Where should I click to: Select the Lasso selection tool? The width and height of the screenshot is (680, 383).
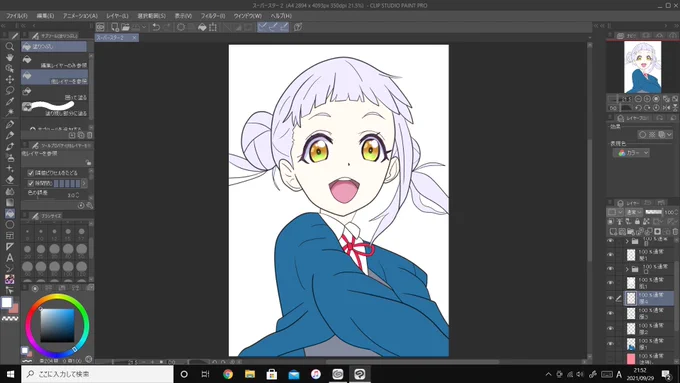[10, 90]
